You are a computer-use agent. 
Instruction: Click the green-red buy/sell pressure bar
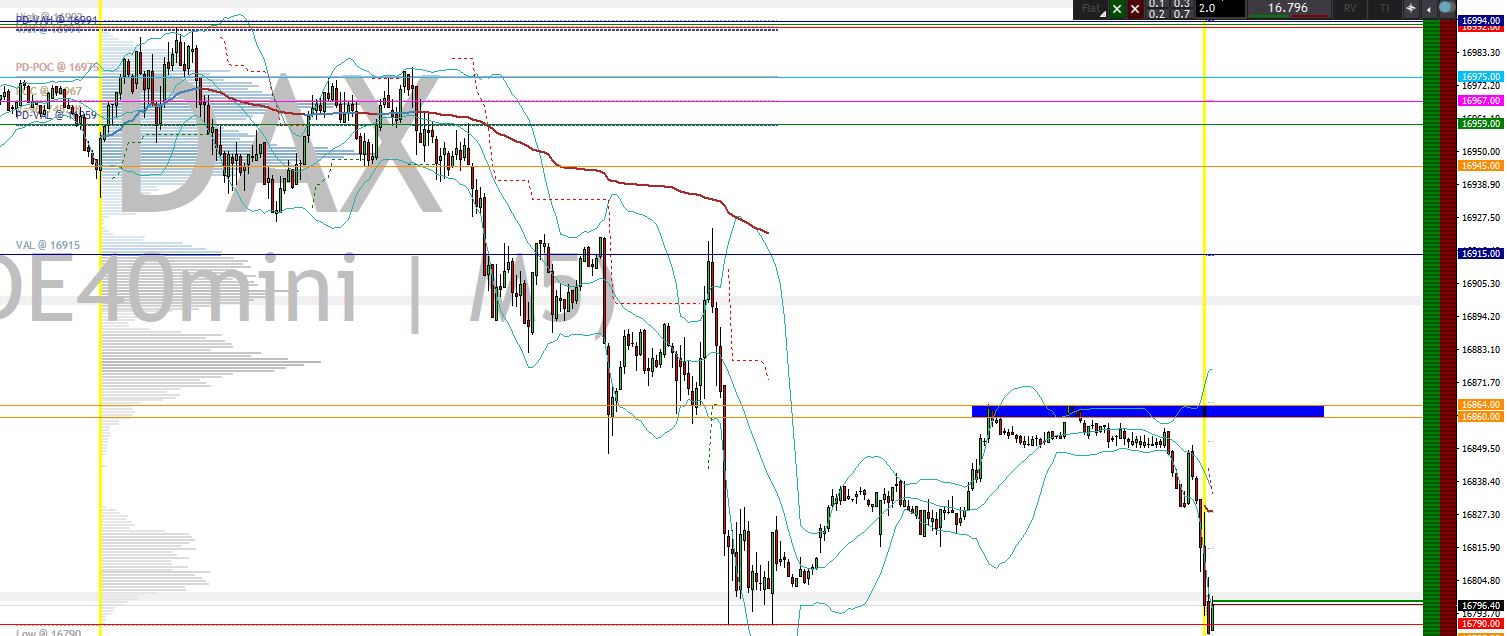click(1287, 17)
